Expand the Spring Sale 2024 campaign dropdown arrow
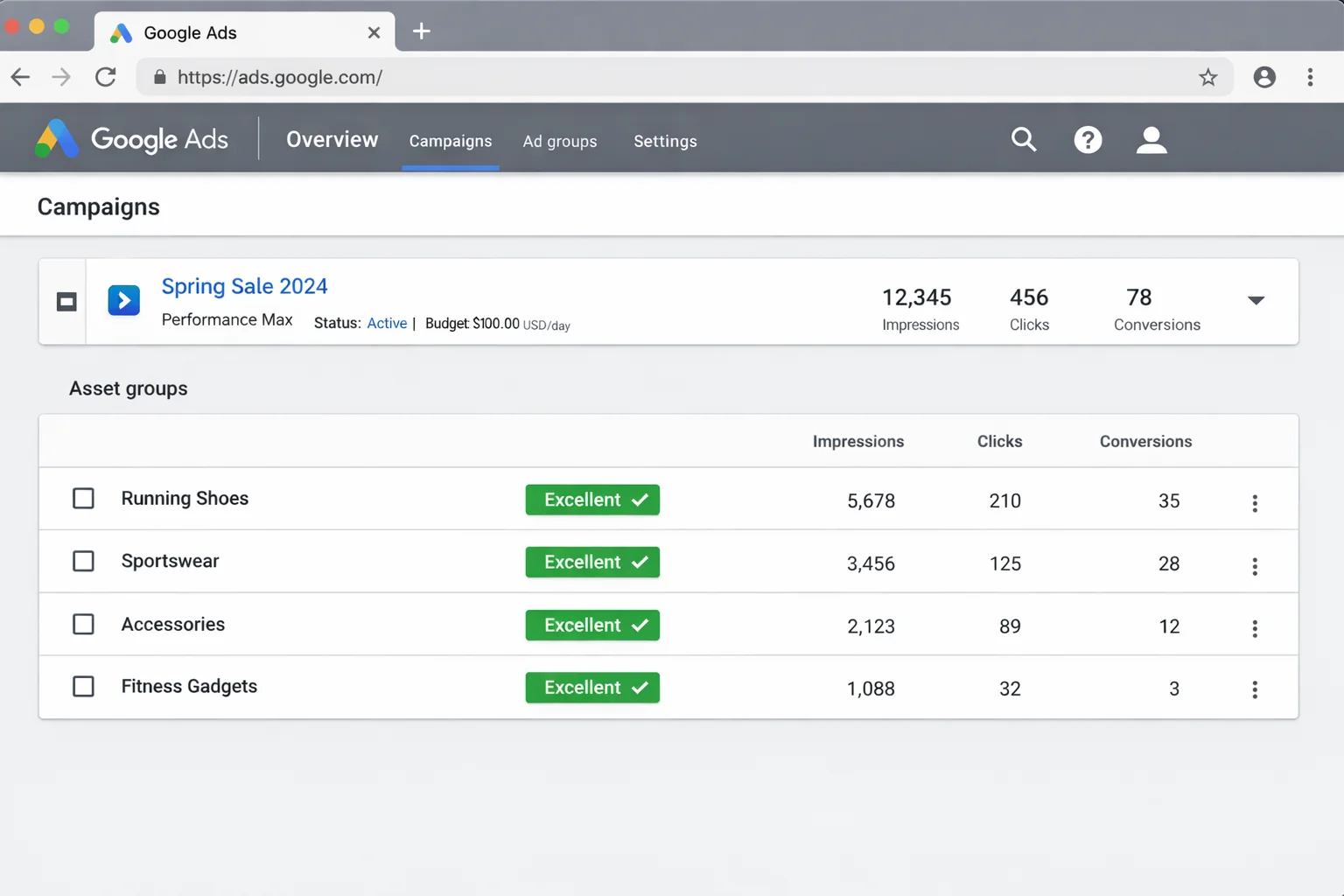1344x896 pixels. tap(1256, 300)
